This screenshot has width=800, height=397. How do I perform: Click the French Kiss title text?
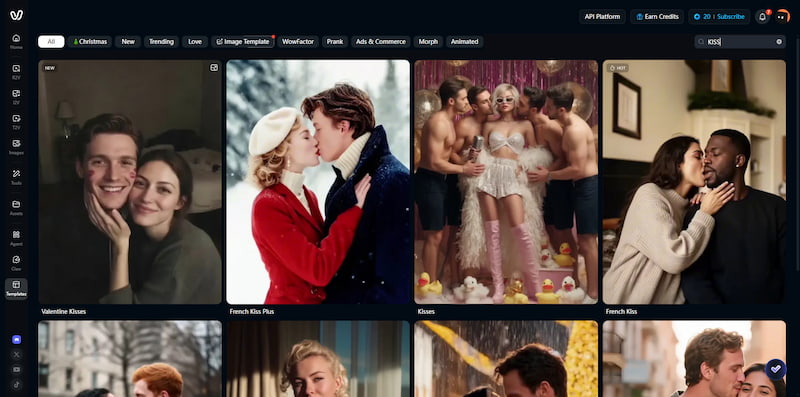[x=621, y=311]
